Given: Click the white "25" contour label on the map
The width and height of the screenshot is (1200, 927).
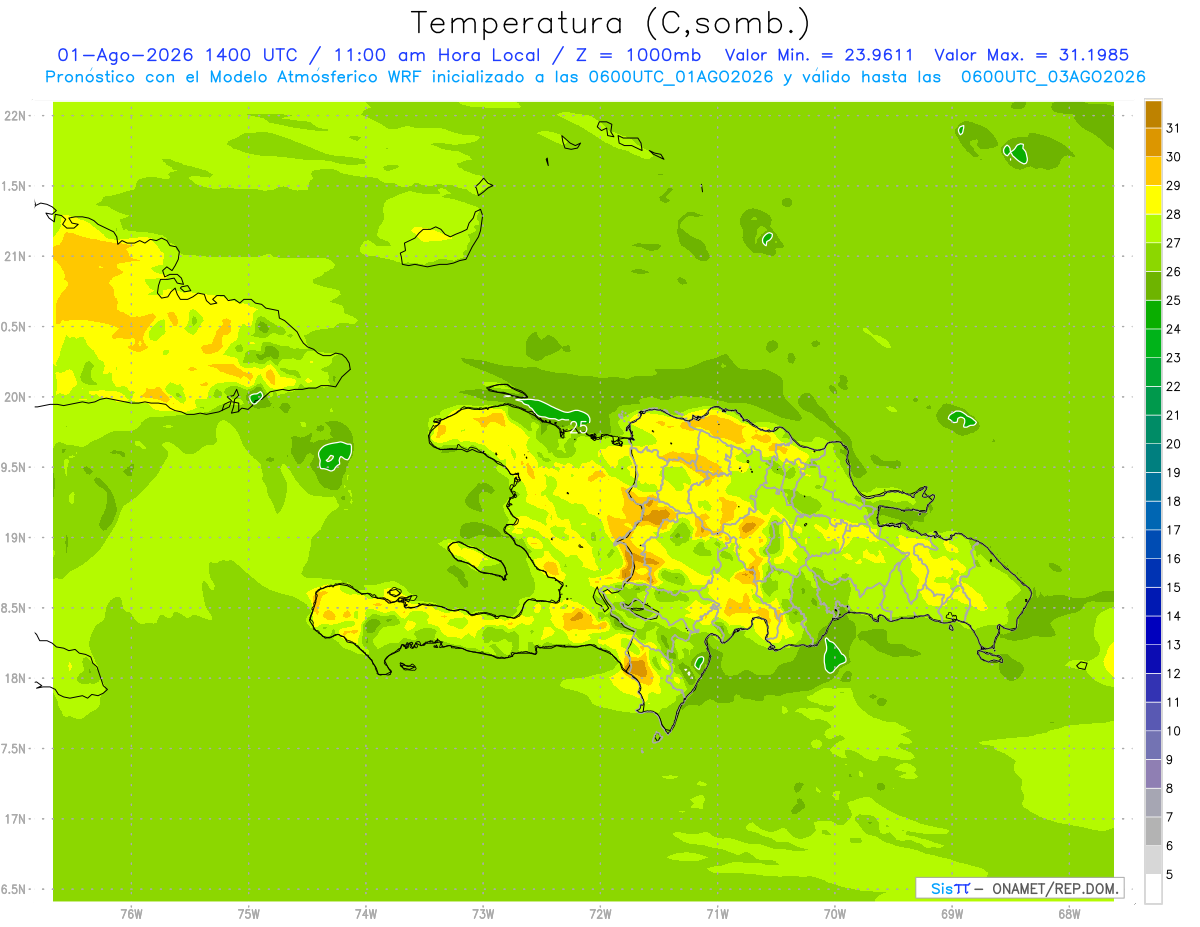Looking at the screenshot, I should [x=578, y=427].
